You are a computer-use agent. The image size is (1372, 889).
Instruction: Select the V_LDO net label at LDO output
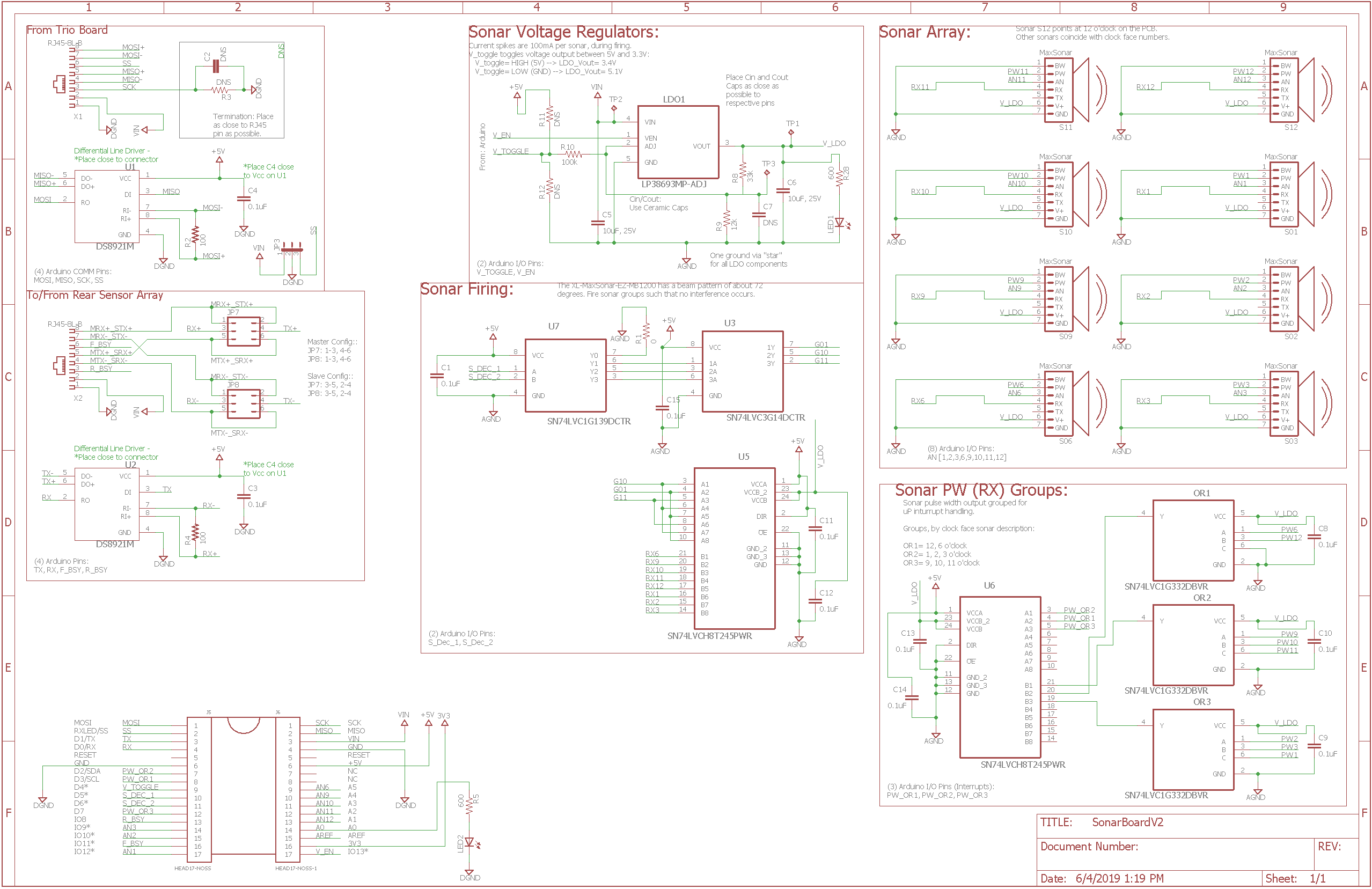pos(834,143)
